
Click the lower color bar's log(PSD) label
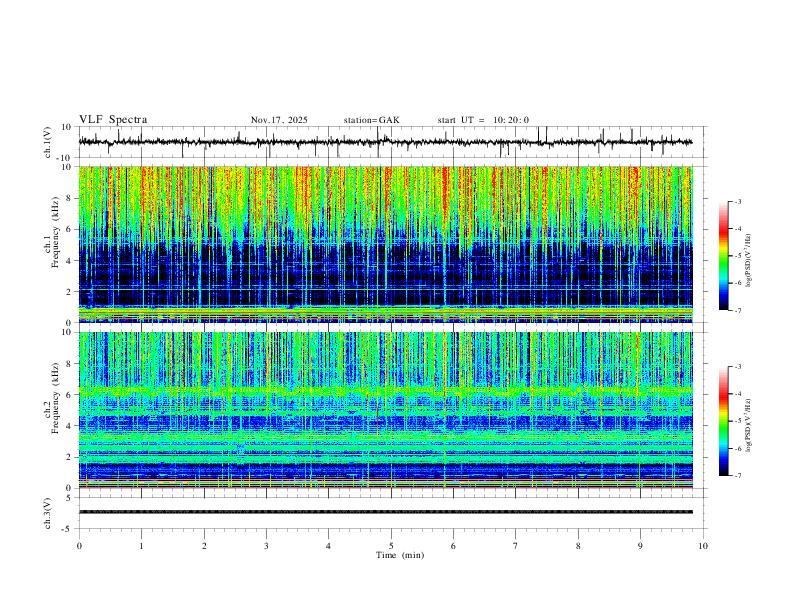pos(749,426)
